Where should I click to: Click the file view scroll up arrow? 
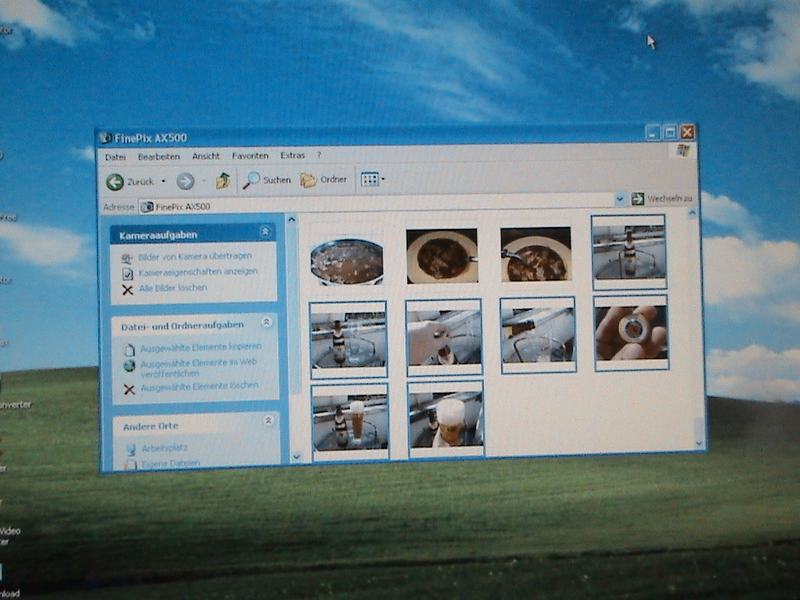pos(692,213)
